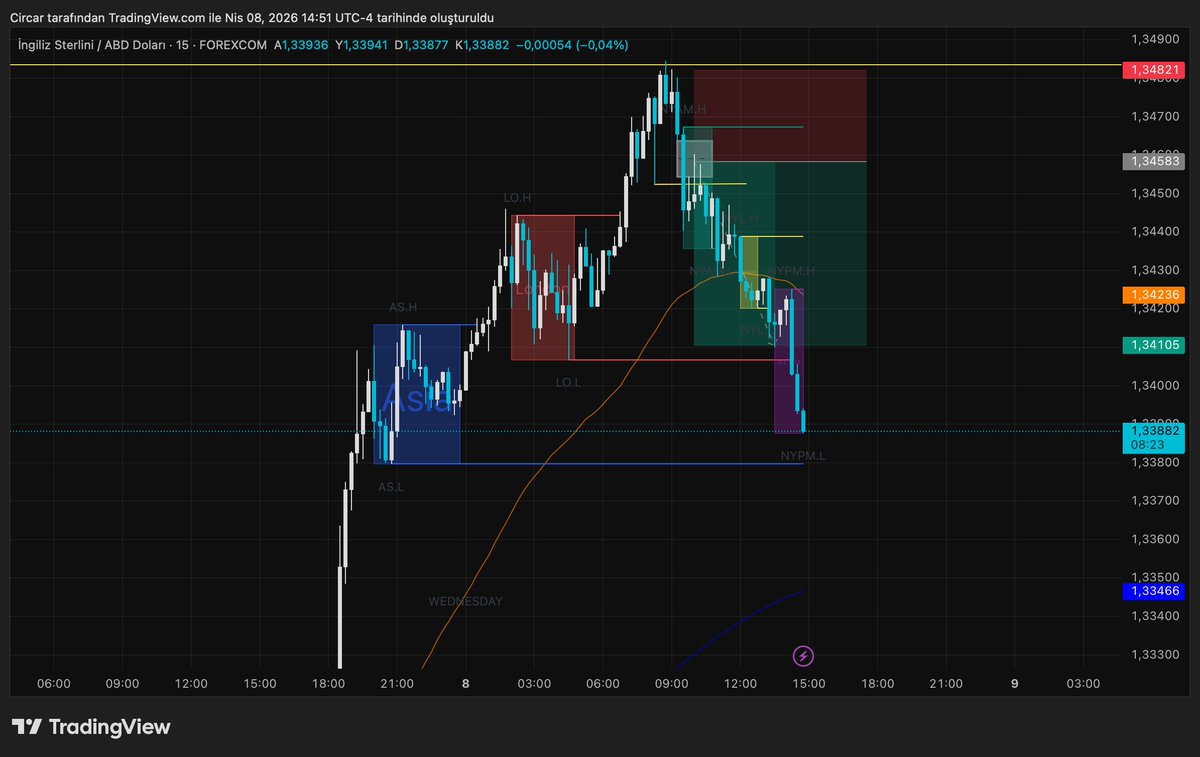Click the cyan 1,33882 current price label
Viewport: 1200px width, 757px height.
[1153, 429]
